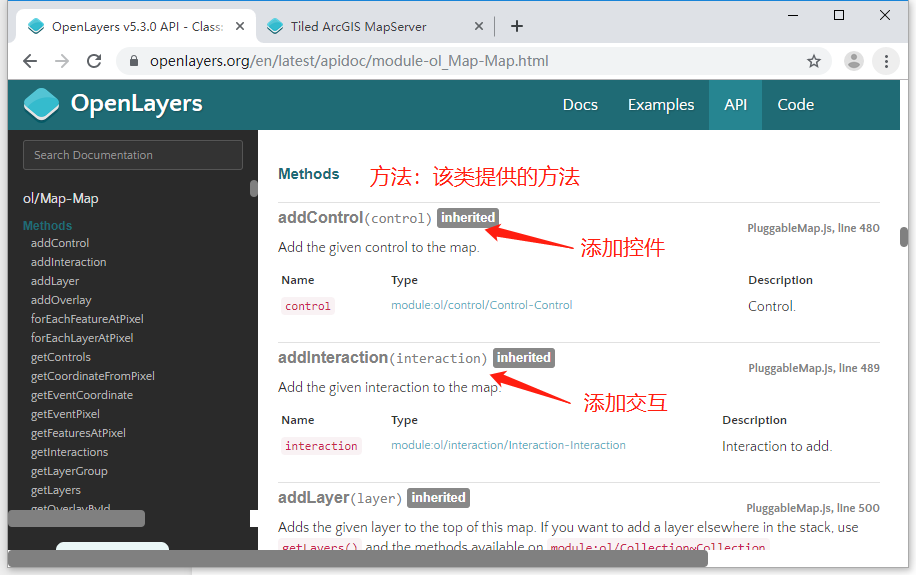Click bottom horizontal scrollbar of window
The image size is (916, 575).
358,559
